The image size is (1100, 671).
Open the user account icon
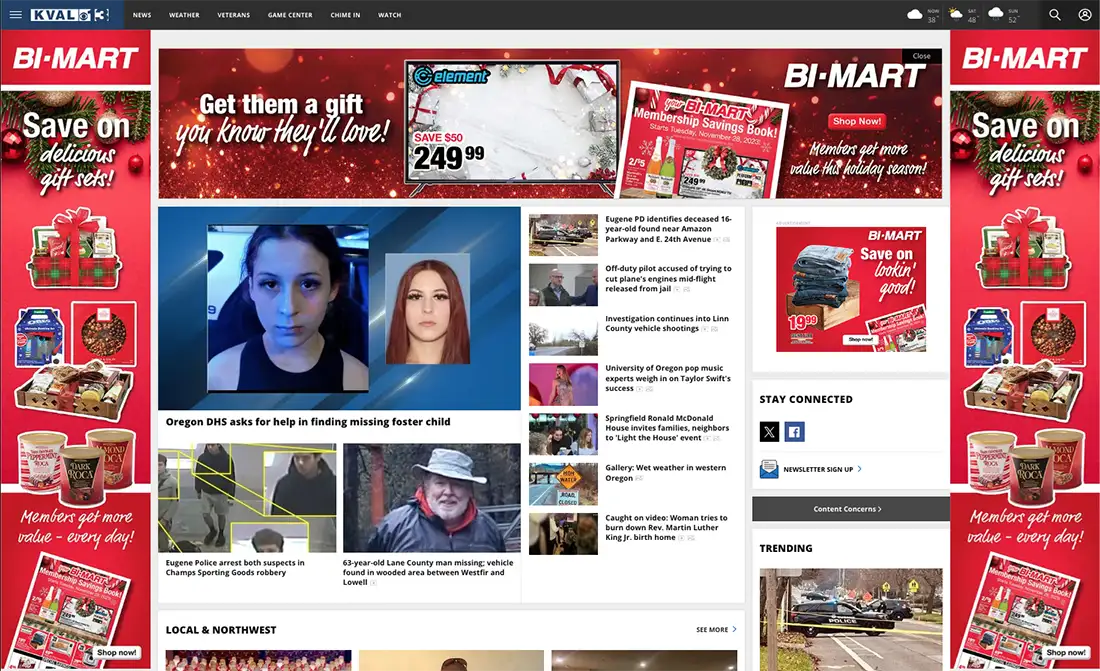(x=1084, y=15)
